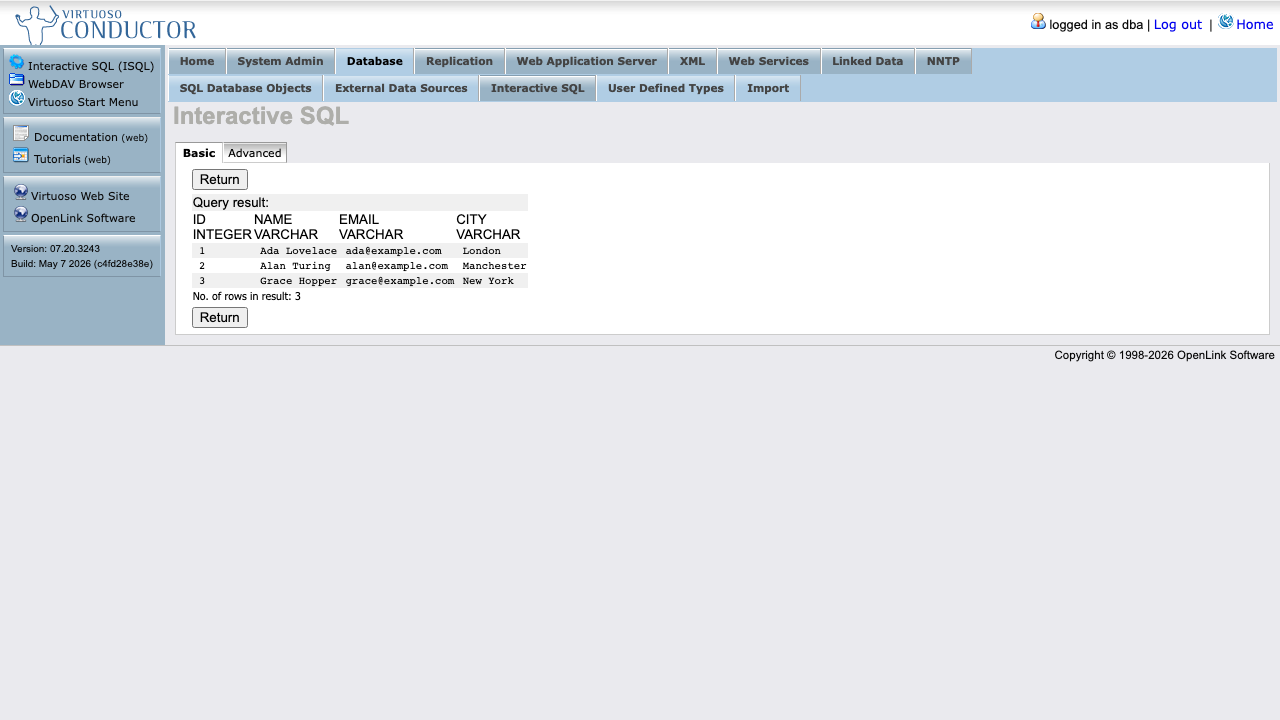Open SQL Database Objects subtab
Viewport: 1280px width, 720px height.
[x=246, y=88]
